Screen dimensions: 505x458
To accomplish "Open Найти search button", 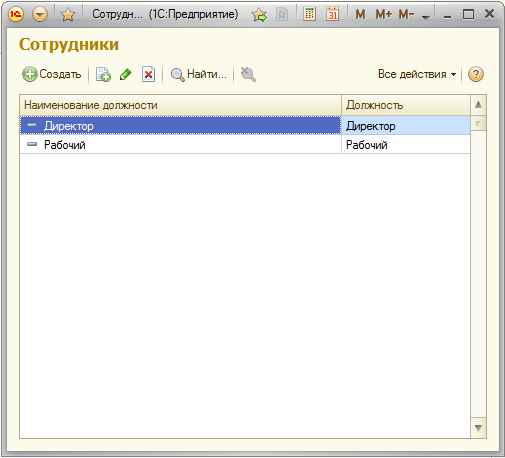I will pos(199,74).
